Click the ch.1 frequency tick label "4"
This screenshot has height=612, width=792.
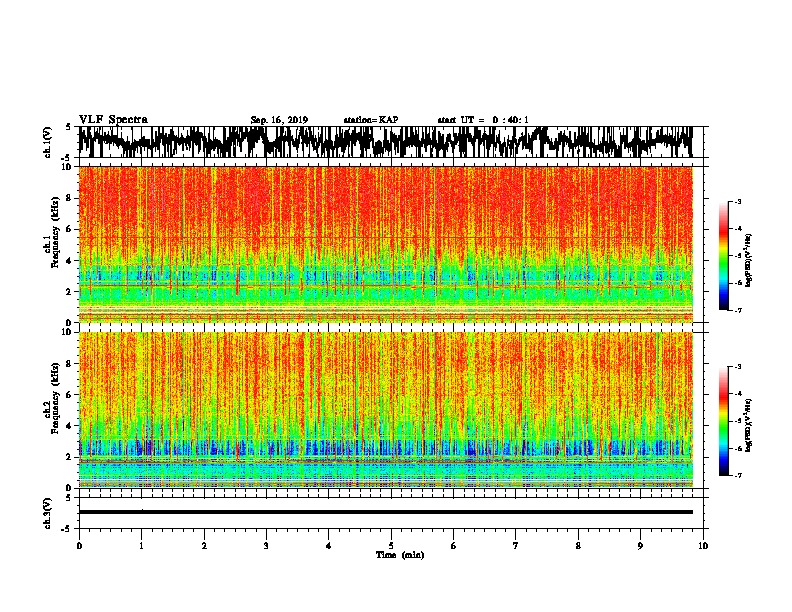(70, 261)
